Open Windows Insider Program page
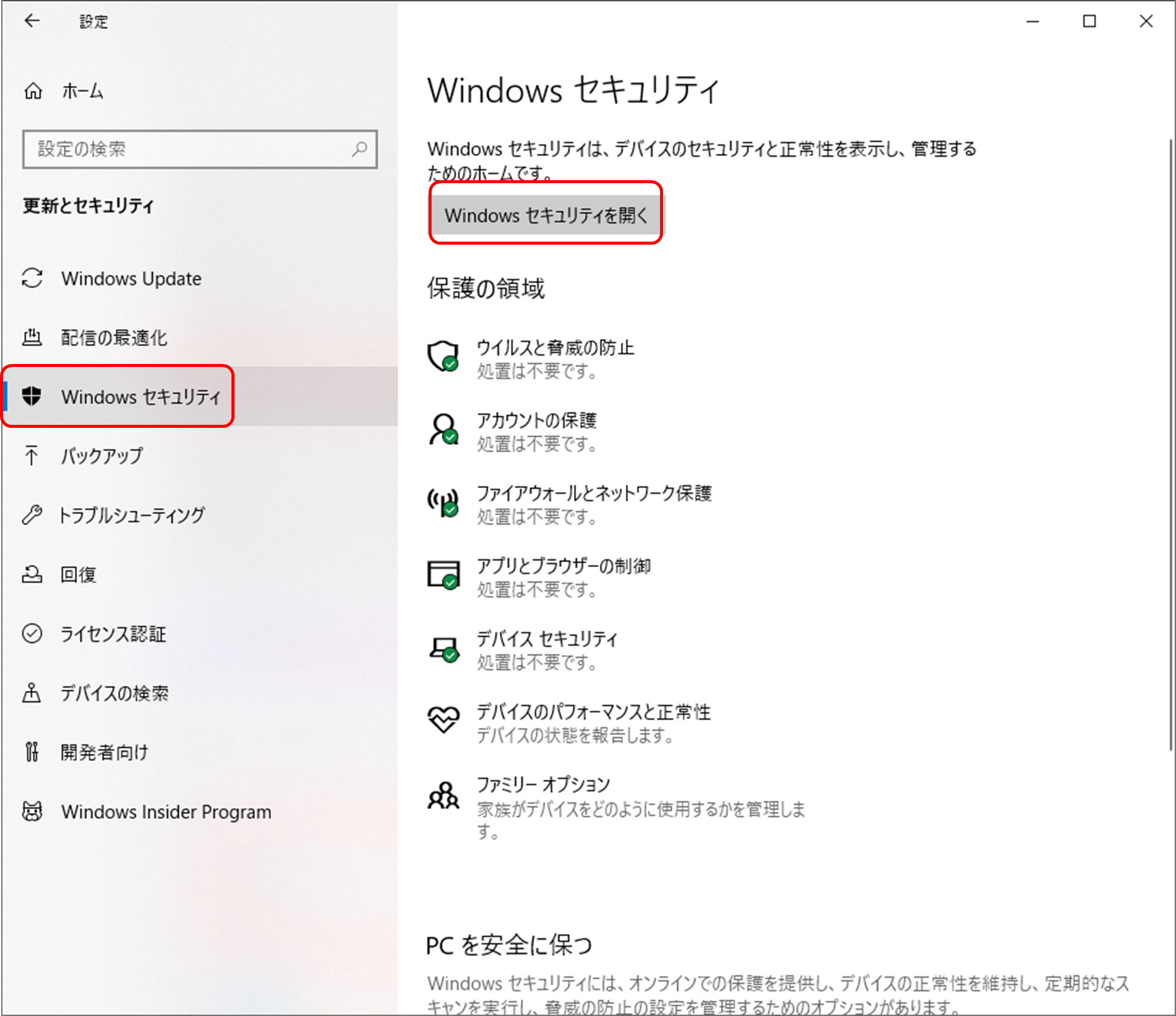1176x1016 pixels. [199, 811]
